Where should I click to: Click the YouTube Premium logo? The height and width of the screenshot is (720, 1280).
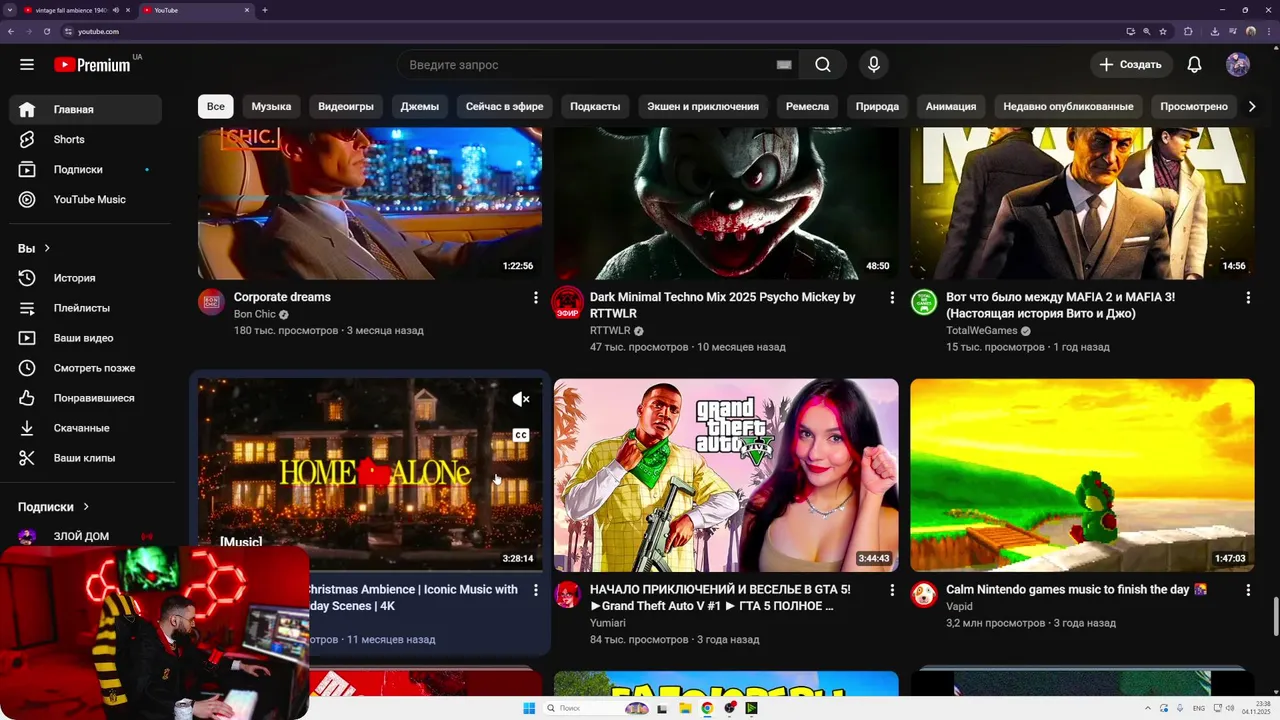click(92, 65)
